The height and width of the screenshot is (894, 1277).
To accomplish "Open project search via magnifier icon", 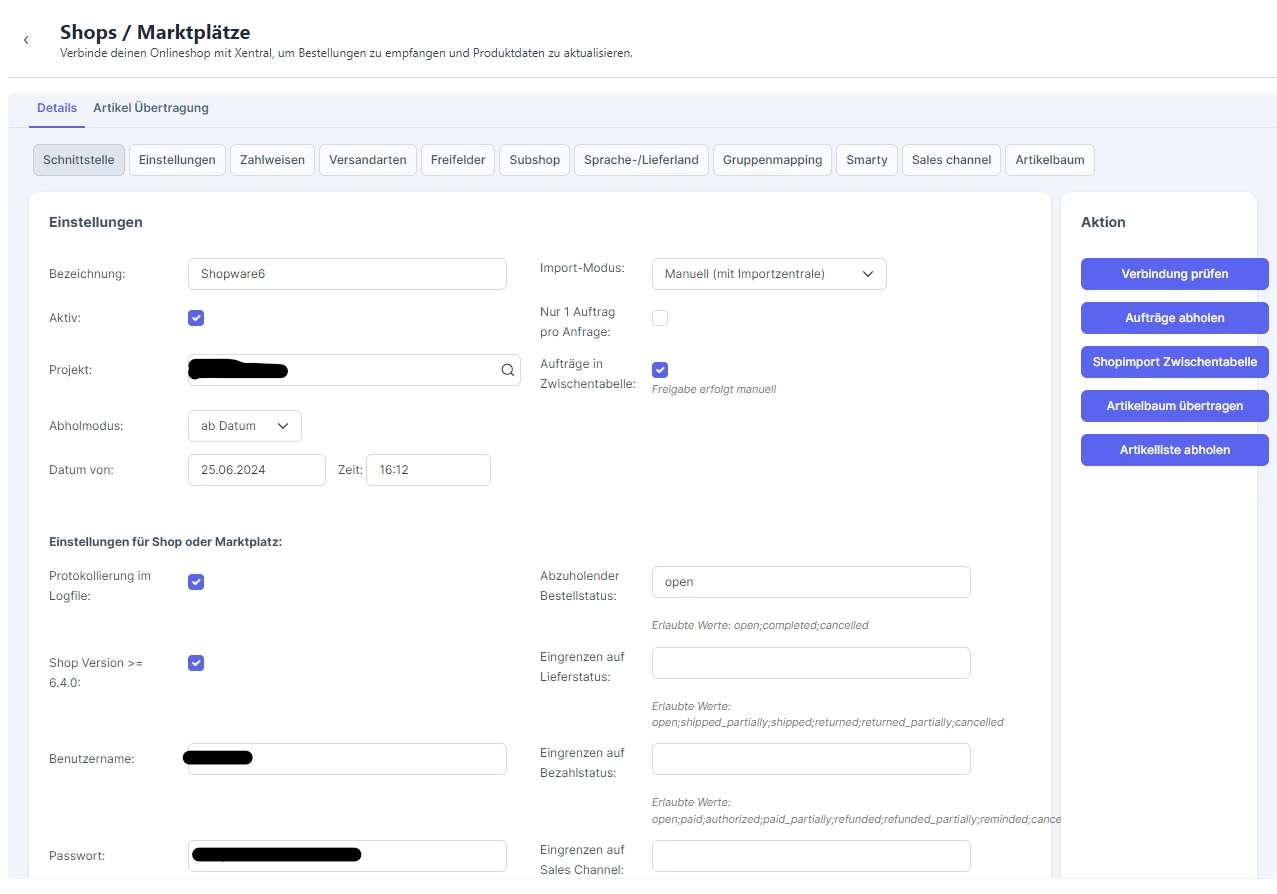I will point(508,370).
